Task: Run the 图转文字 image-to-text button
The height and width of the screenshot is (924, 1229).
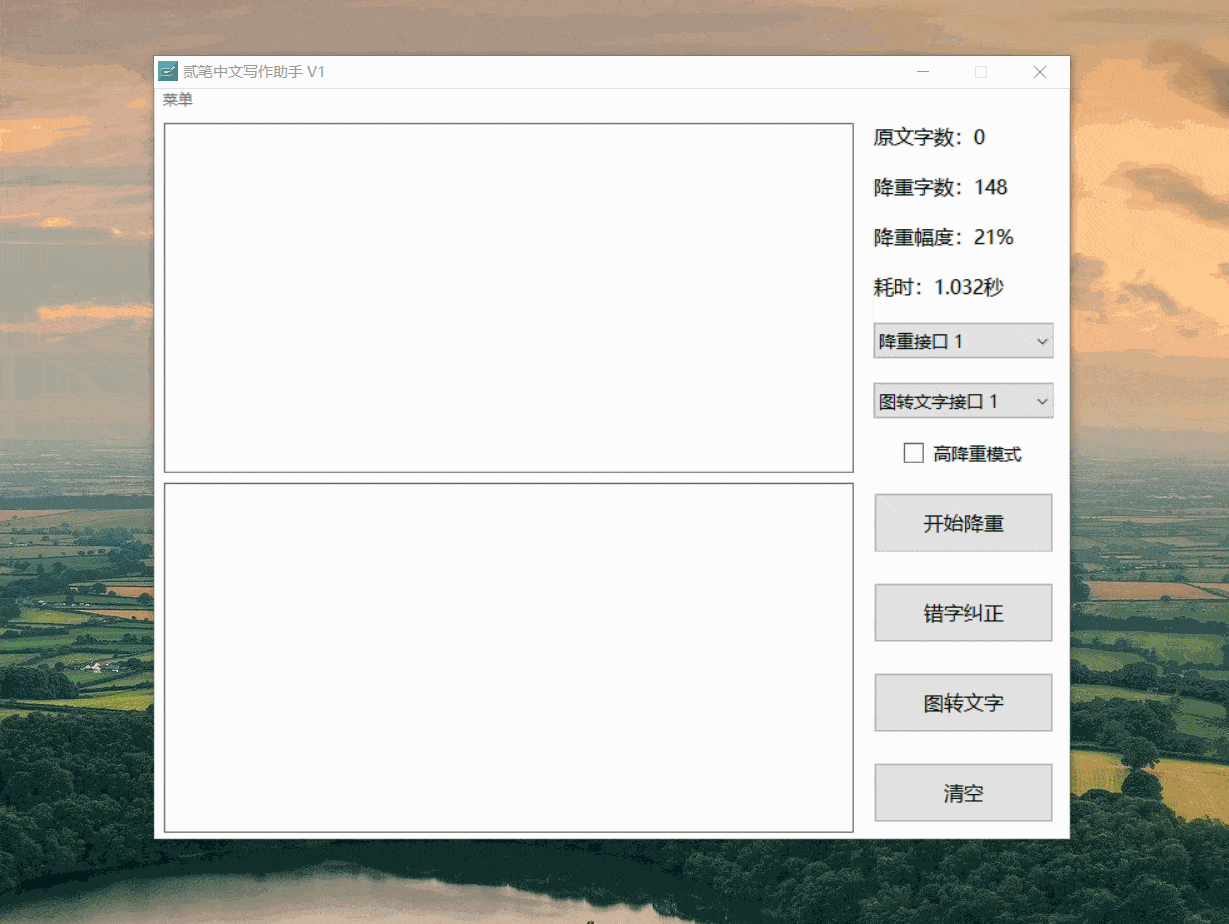Action: pos(963,703)
